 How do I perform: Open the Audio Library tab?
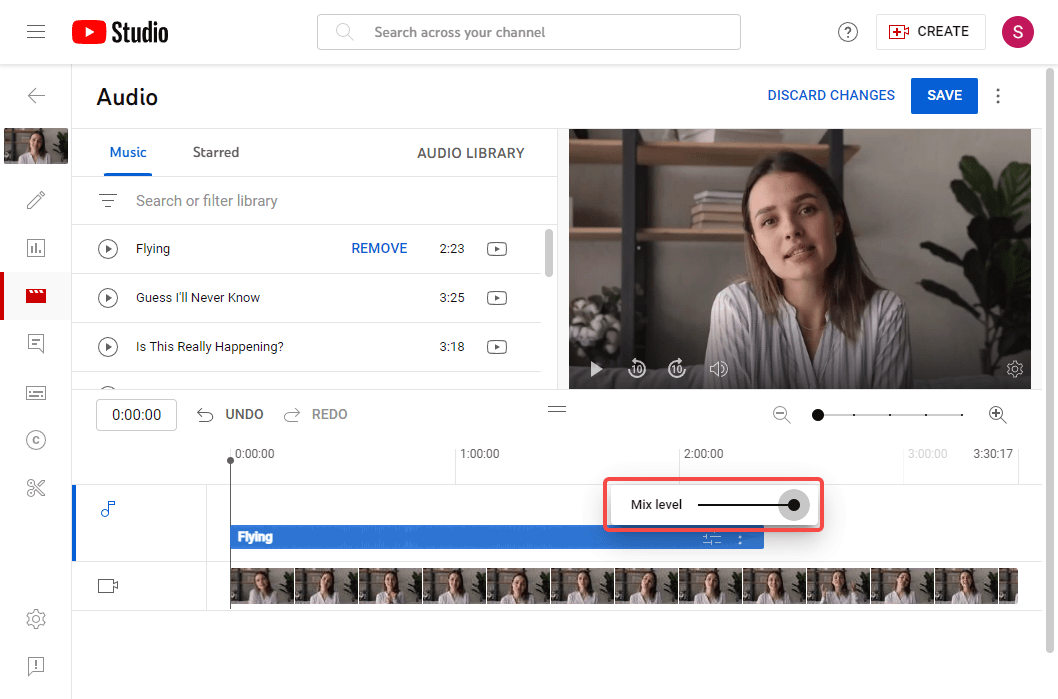tap(470, 153)
